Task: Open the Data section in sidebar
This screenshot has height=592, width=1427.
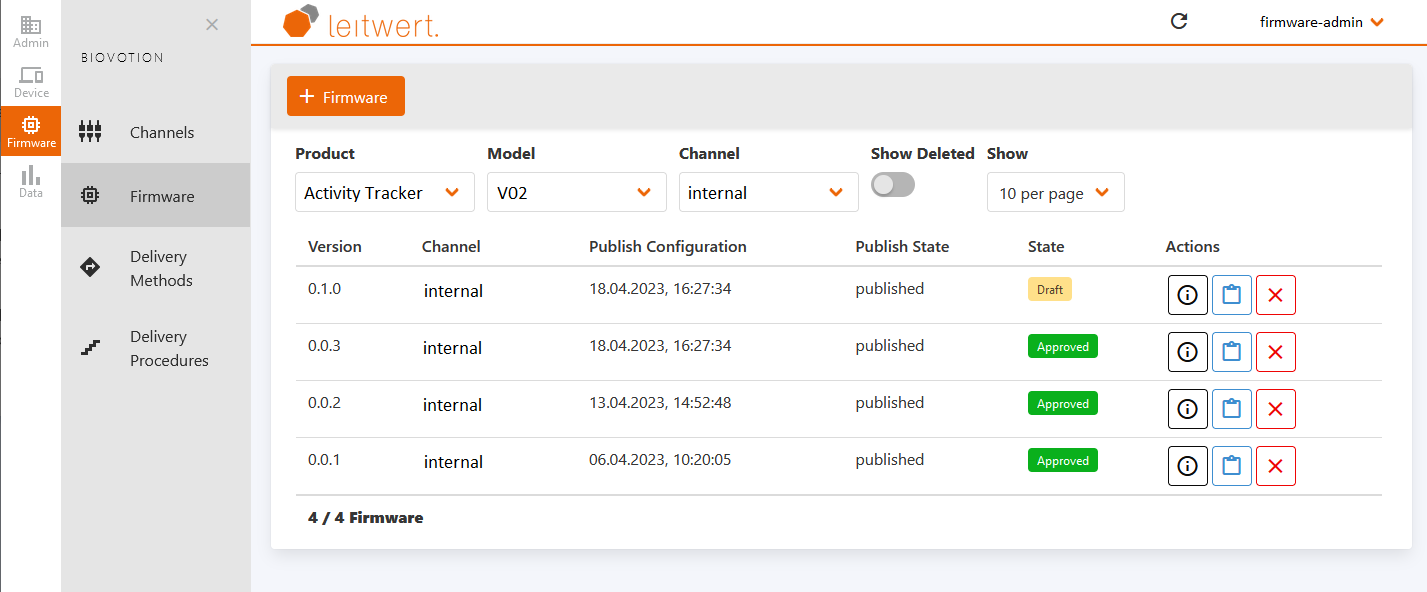Action: (30, 182)
